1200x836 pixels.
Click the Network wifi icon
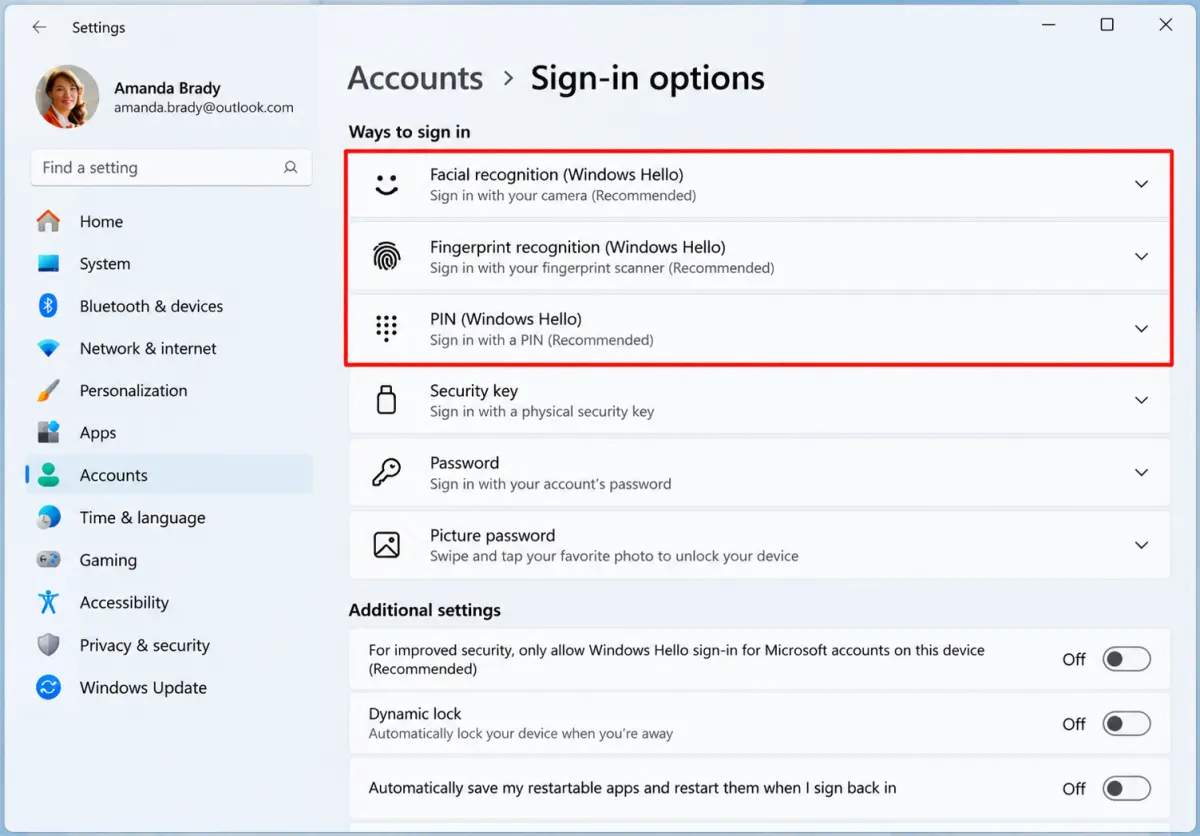coord(48,349)
